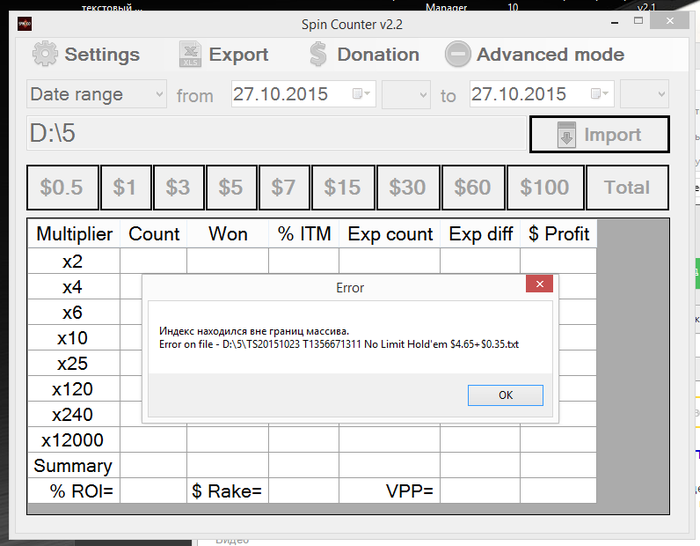Click the Count column header
This screenshot has width=700, height=546.
[154, 234]
